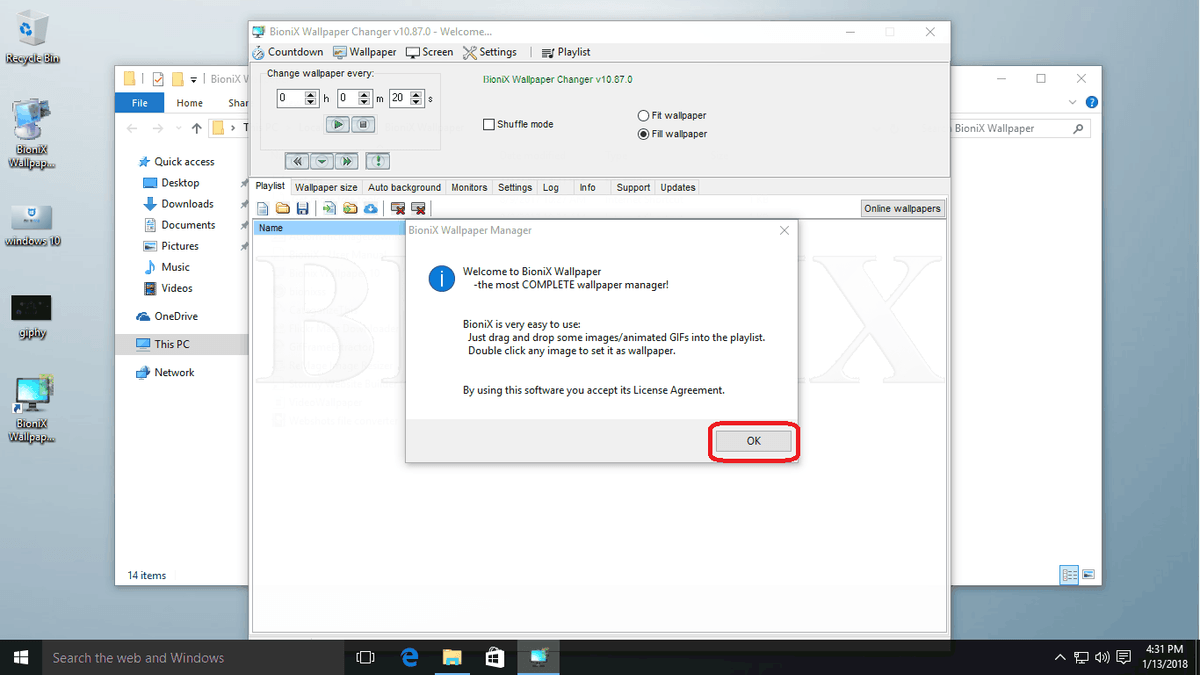Enable Shuffle mode

(488, 124)
